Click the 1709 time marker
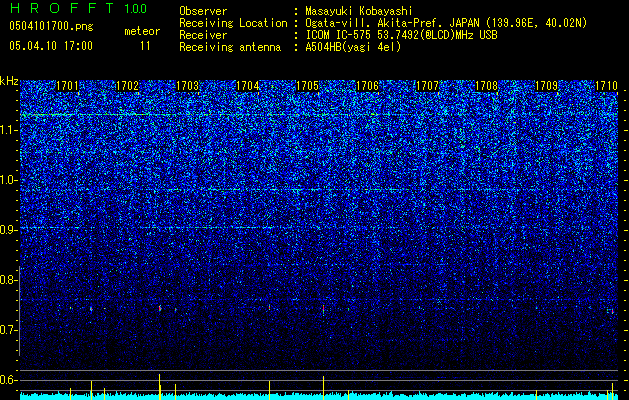The width and height of the screenshot is (629, 400). pos(547,86)
